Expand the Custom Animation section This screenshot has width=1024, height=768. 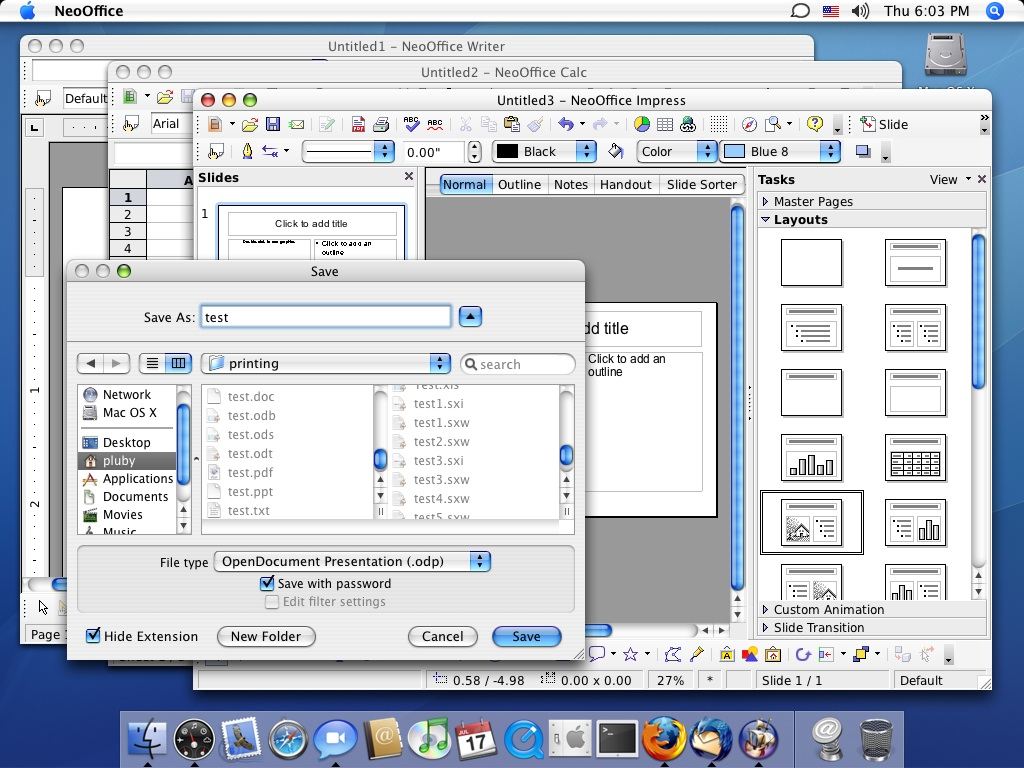pyautogui.click(x=828, y=609)
